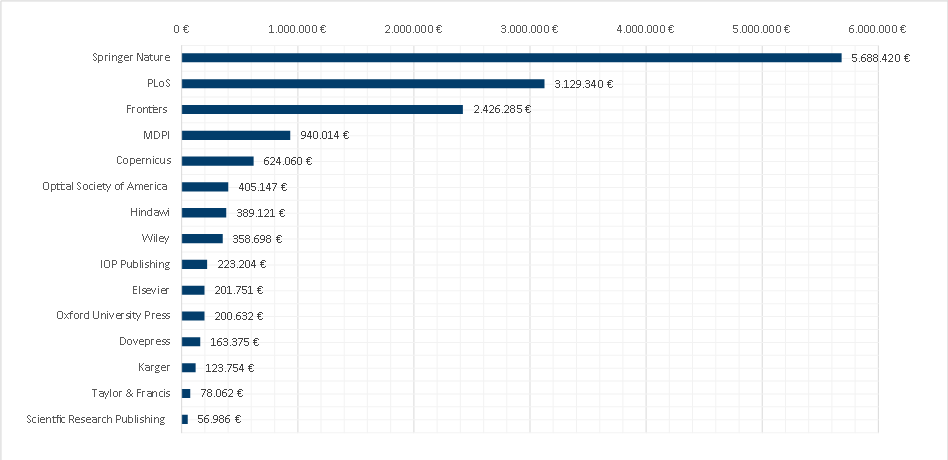Click the Copernicus bar
948x460 pixels.
point(217,161)
